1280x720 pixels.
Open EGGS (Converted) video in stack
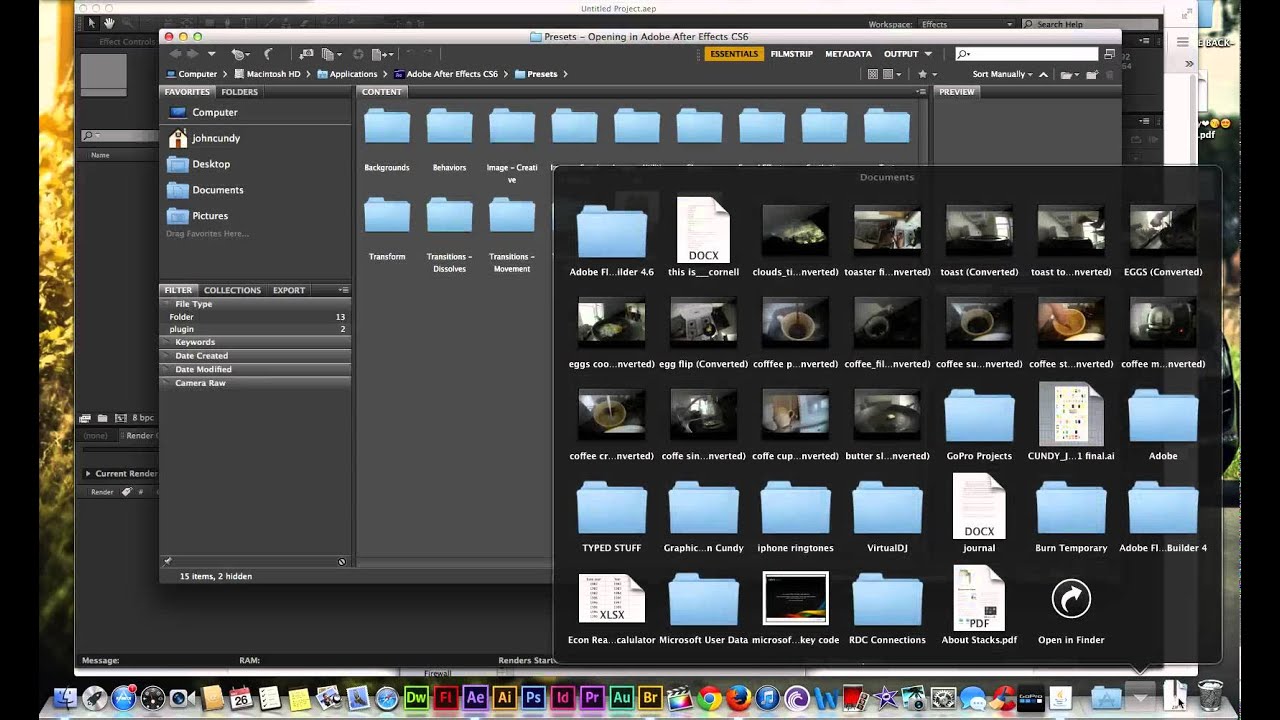coord(1162,241)
